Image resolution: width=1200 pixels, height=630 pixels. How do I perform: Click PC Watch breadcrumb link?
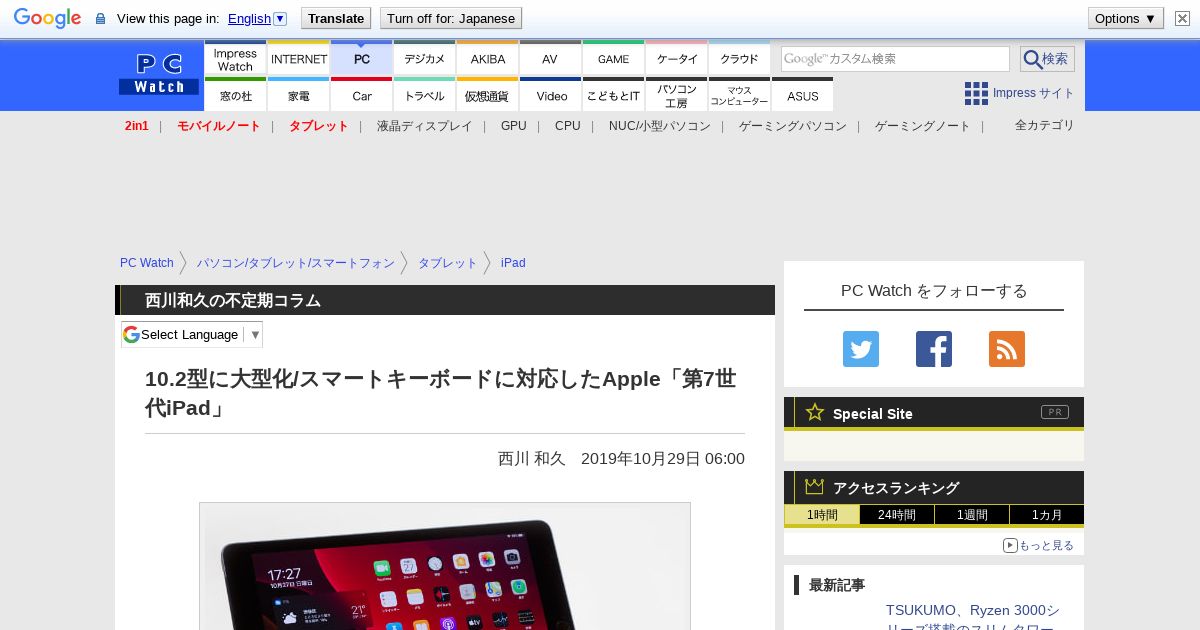pyautogui.click(x=147, y=263)
